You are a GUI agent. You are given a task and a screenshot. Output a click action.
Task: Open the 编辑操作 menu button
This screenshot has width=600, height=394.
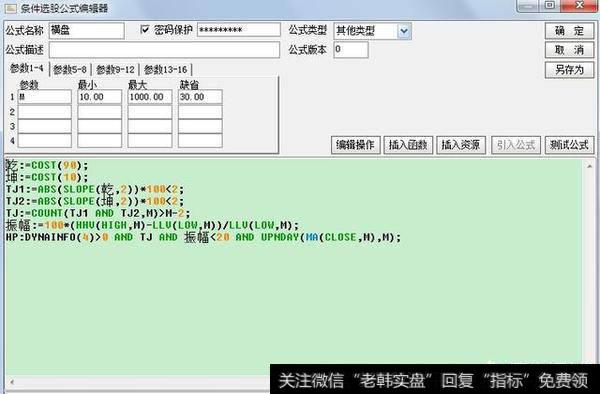tap(355, 145)
